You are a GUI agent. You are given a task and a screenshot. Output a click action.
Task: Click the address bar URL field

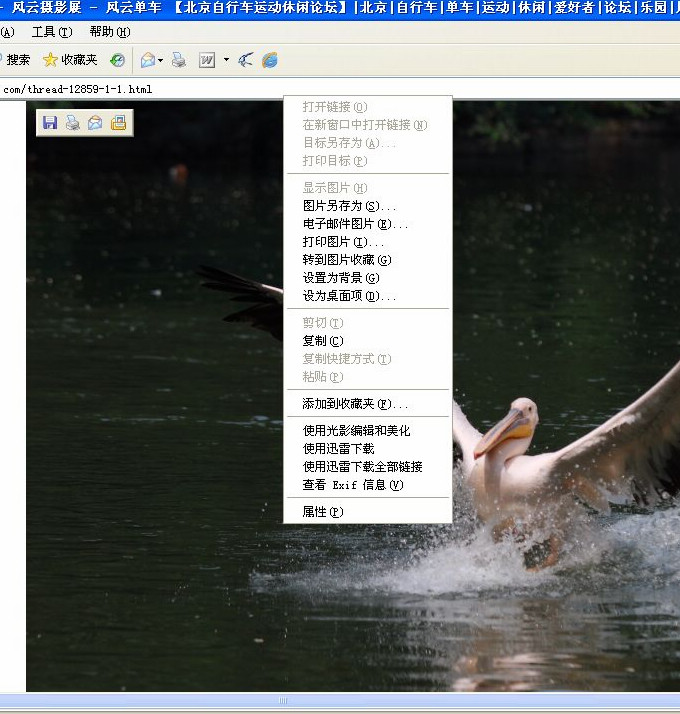click(x=340, y=89)
